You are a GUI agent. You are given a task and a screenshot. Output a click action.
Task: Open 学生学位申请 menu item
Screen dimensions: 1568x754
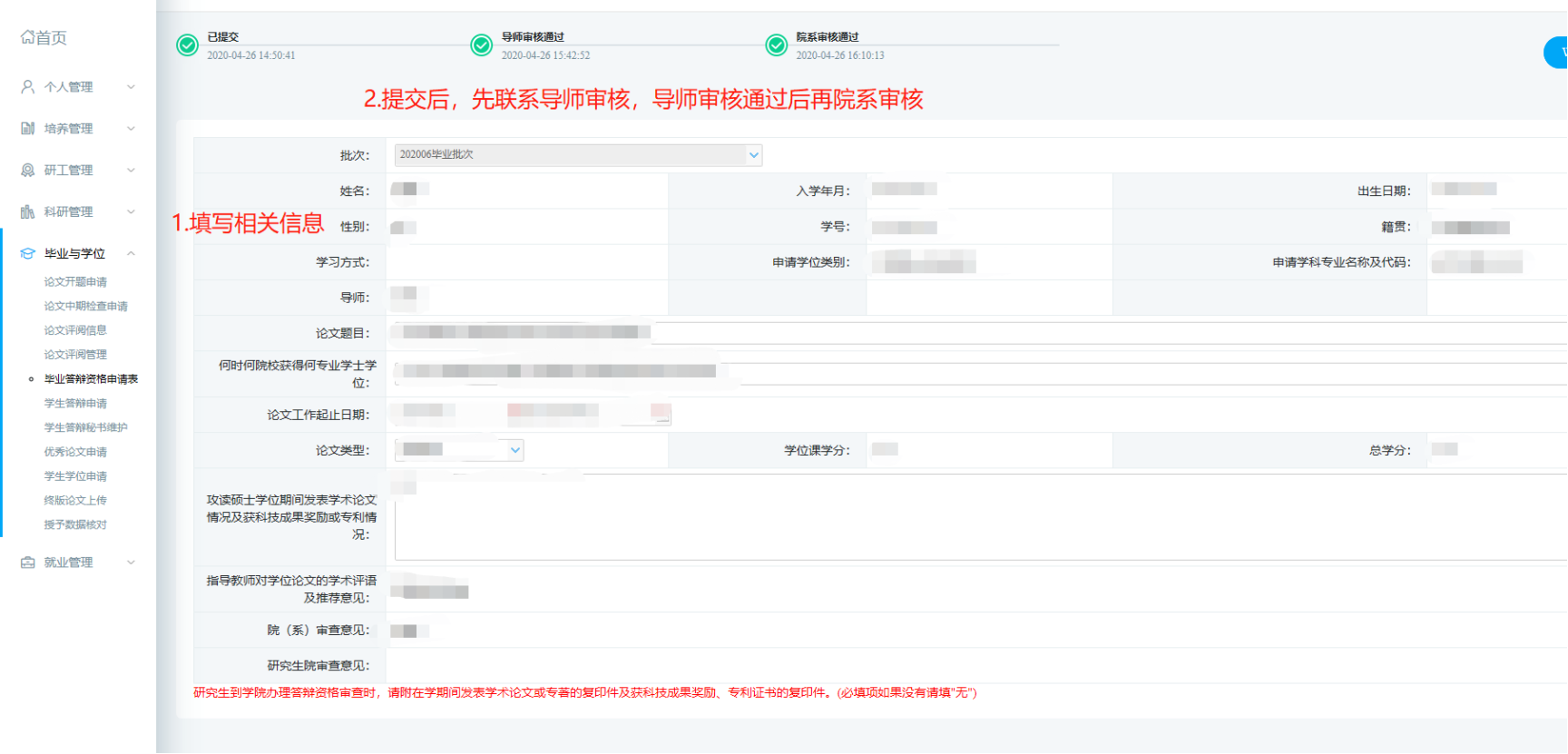pos(75,476)
